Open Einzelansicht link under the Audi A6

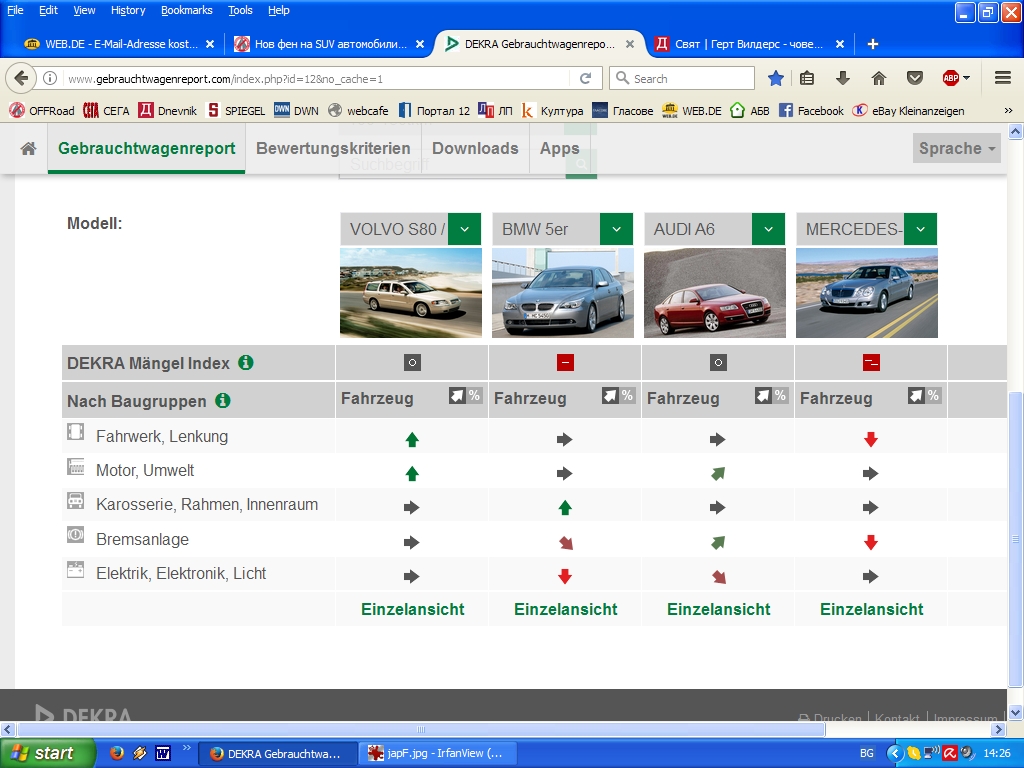(x=718, y=609)
